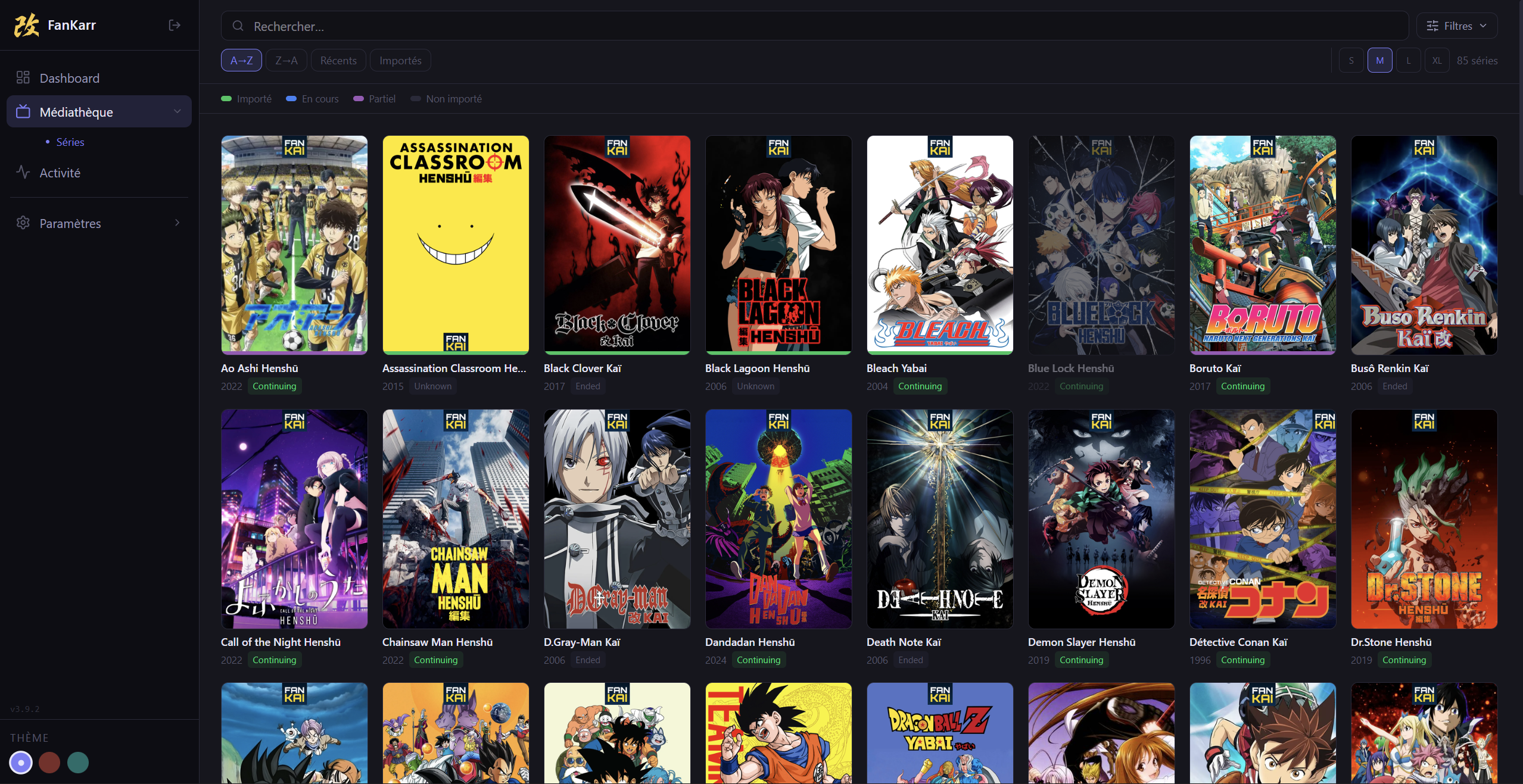Open the Call of the Night Henshū poster
The height and width of the screenshot is (784, 1523).
point(294,518)
